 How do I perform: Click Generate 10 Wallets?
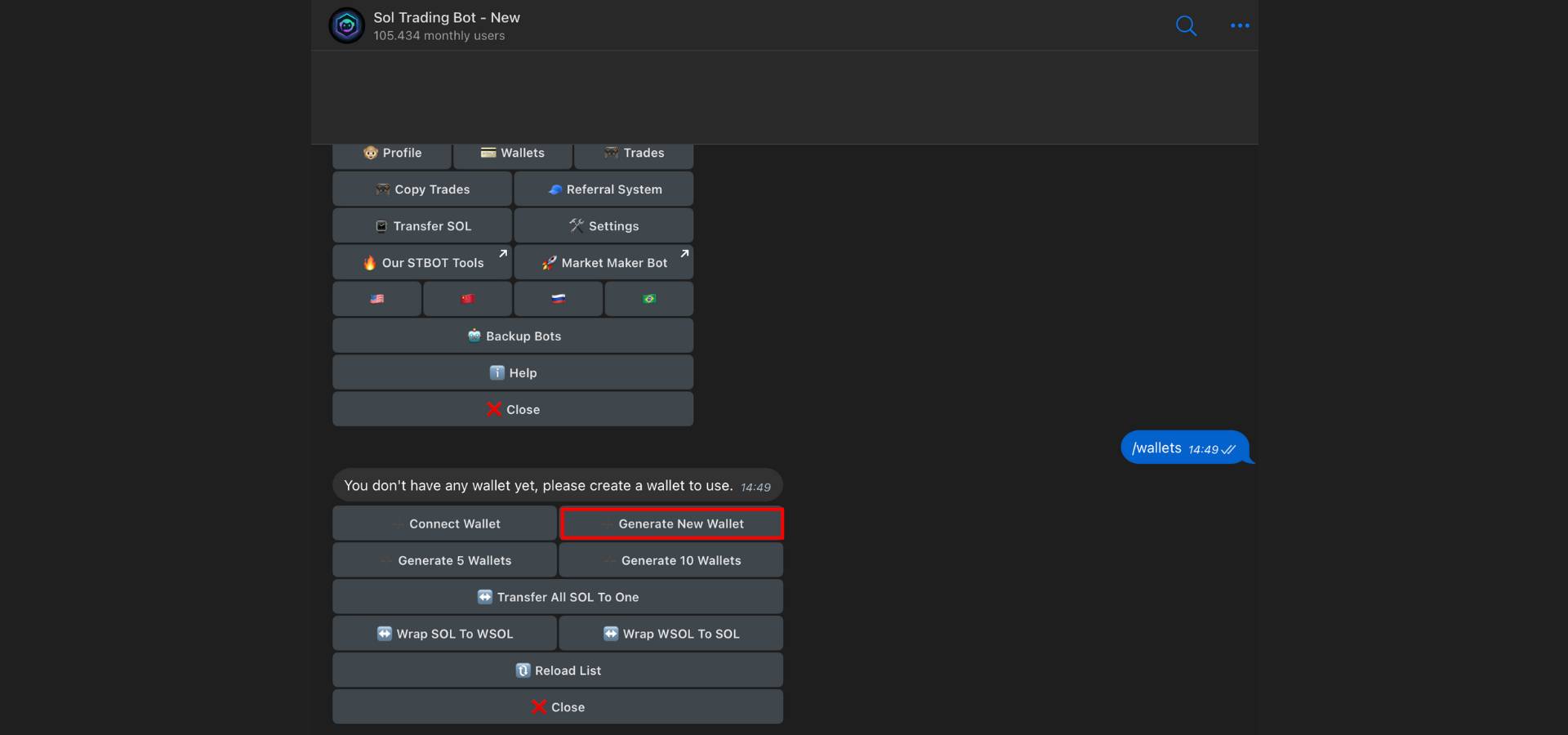[671, 560]
